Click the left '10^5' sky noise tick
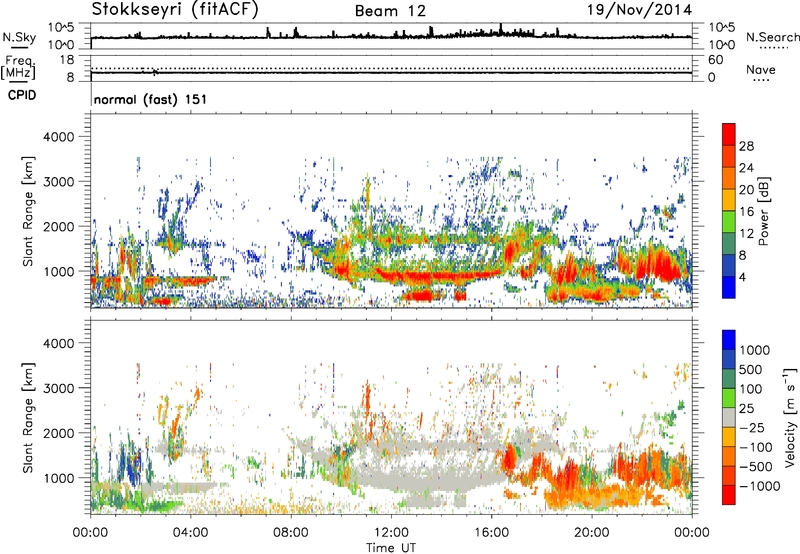 pos(61,28)
